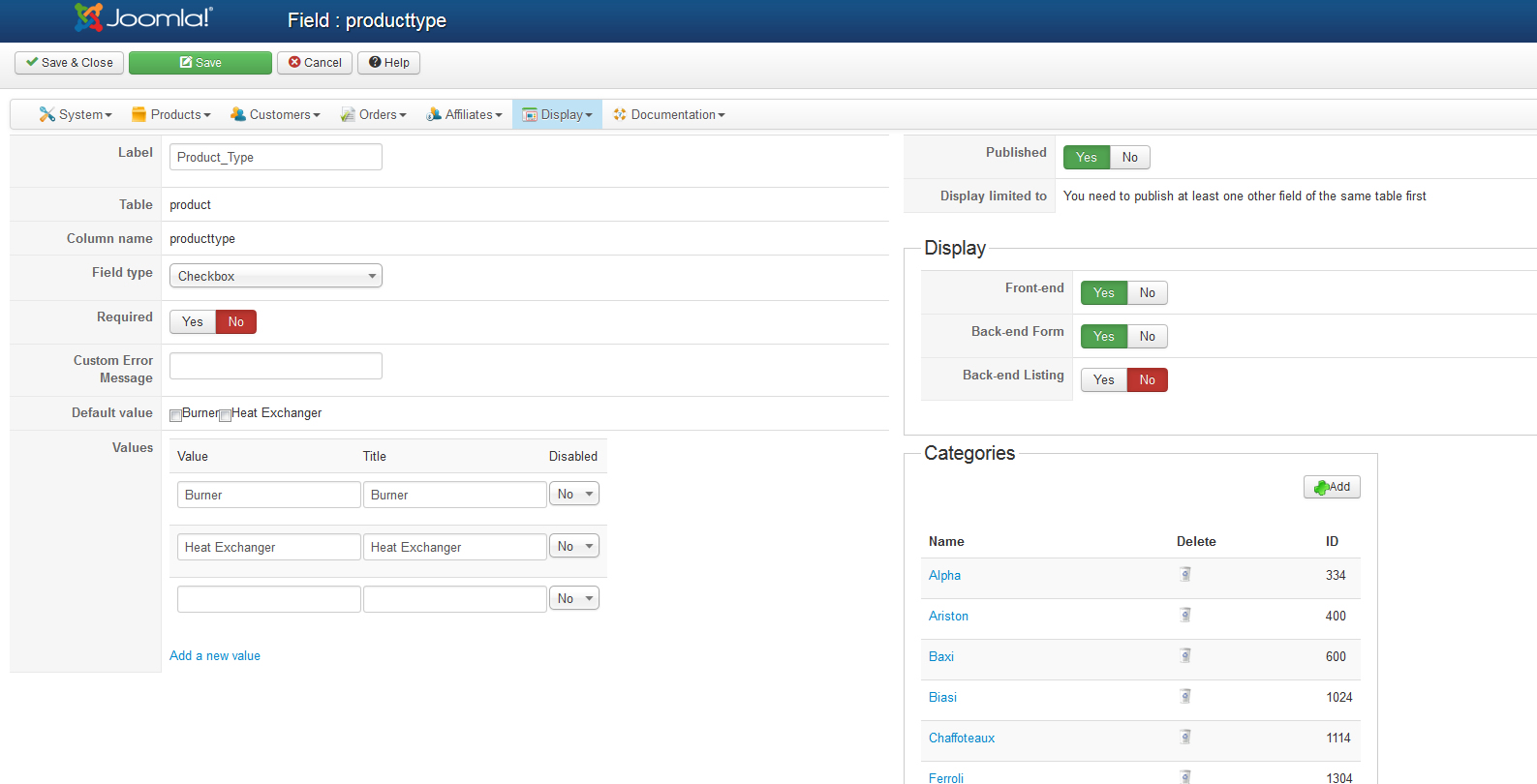Open Disabled dropdown for Heat Exchanger value

point(574,546)
